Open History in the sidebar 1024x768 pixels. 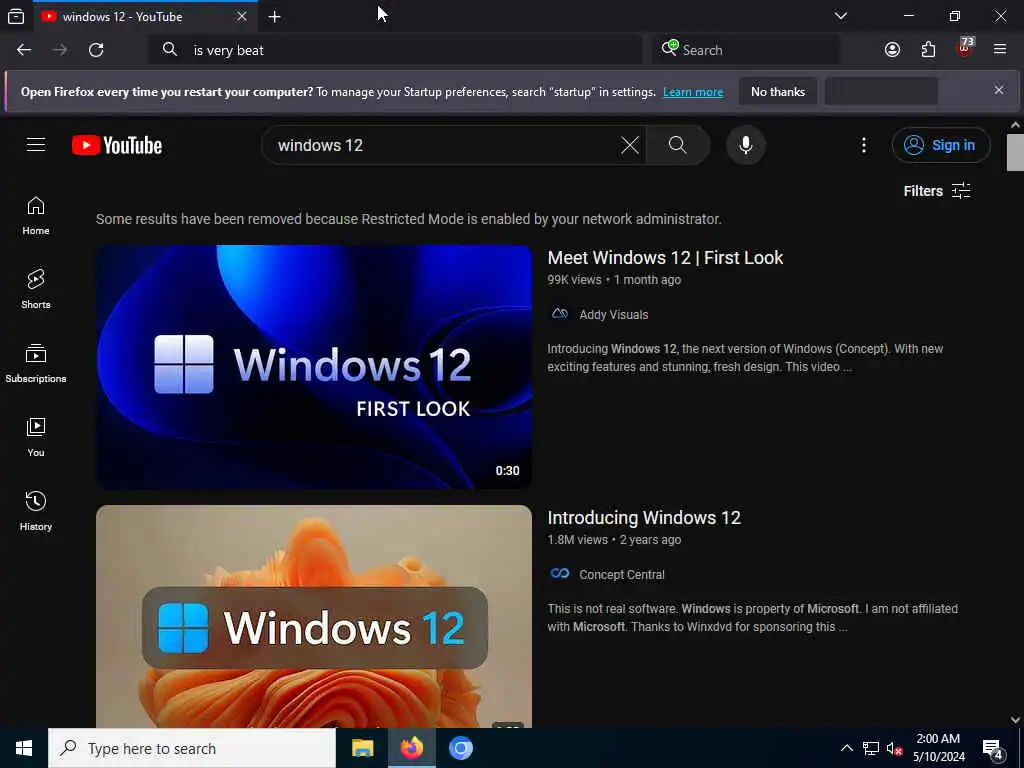[36, 511]
